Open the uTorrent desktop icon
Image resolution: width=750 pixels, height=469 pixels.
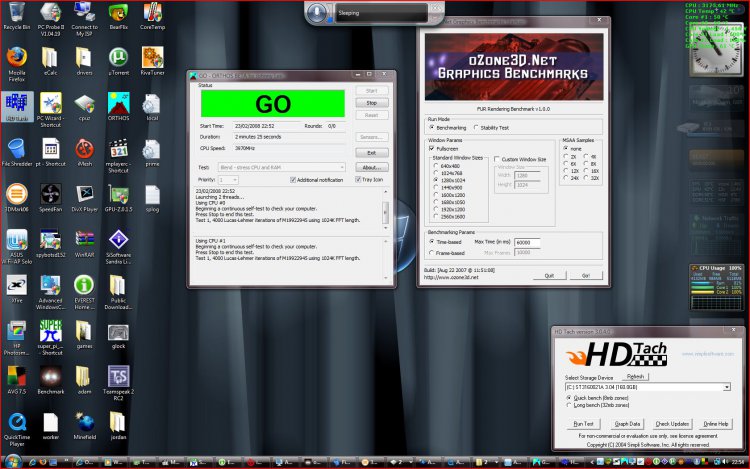coord(118,61)
